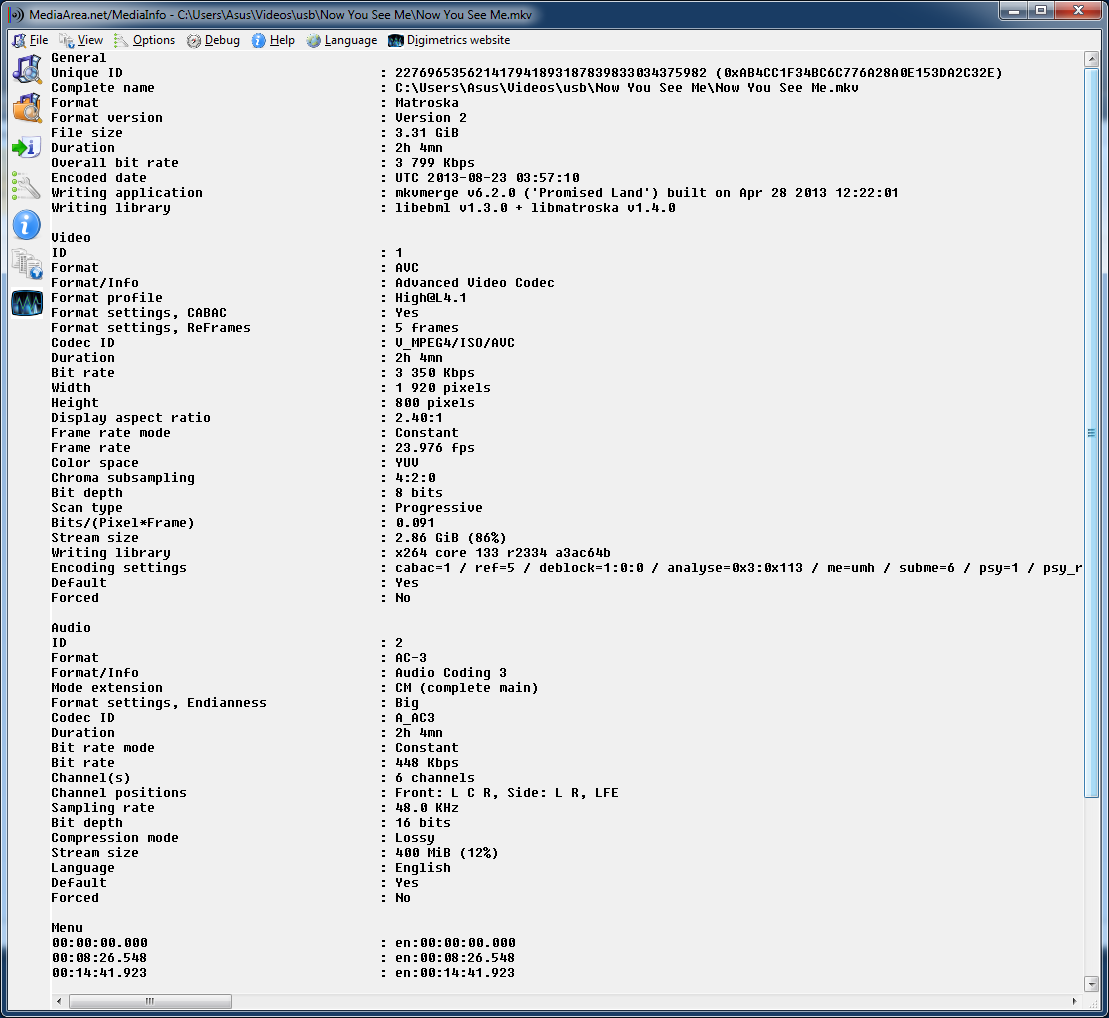Screen dimensions: 1109x1018
Task: Open Preferences via the wrench sidebar icon
Action: [x=27, y=186]
